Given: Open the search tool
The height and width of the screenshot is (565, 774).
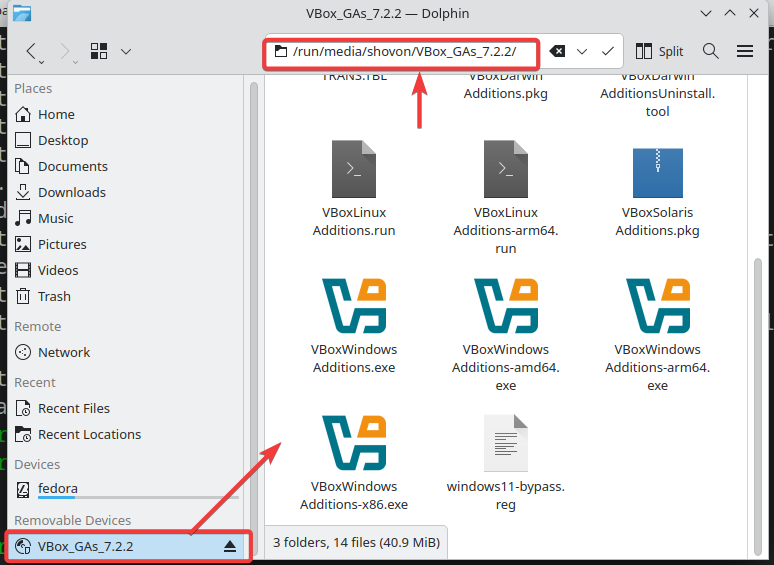Looking at the screenshot, I should [711, 51].
